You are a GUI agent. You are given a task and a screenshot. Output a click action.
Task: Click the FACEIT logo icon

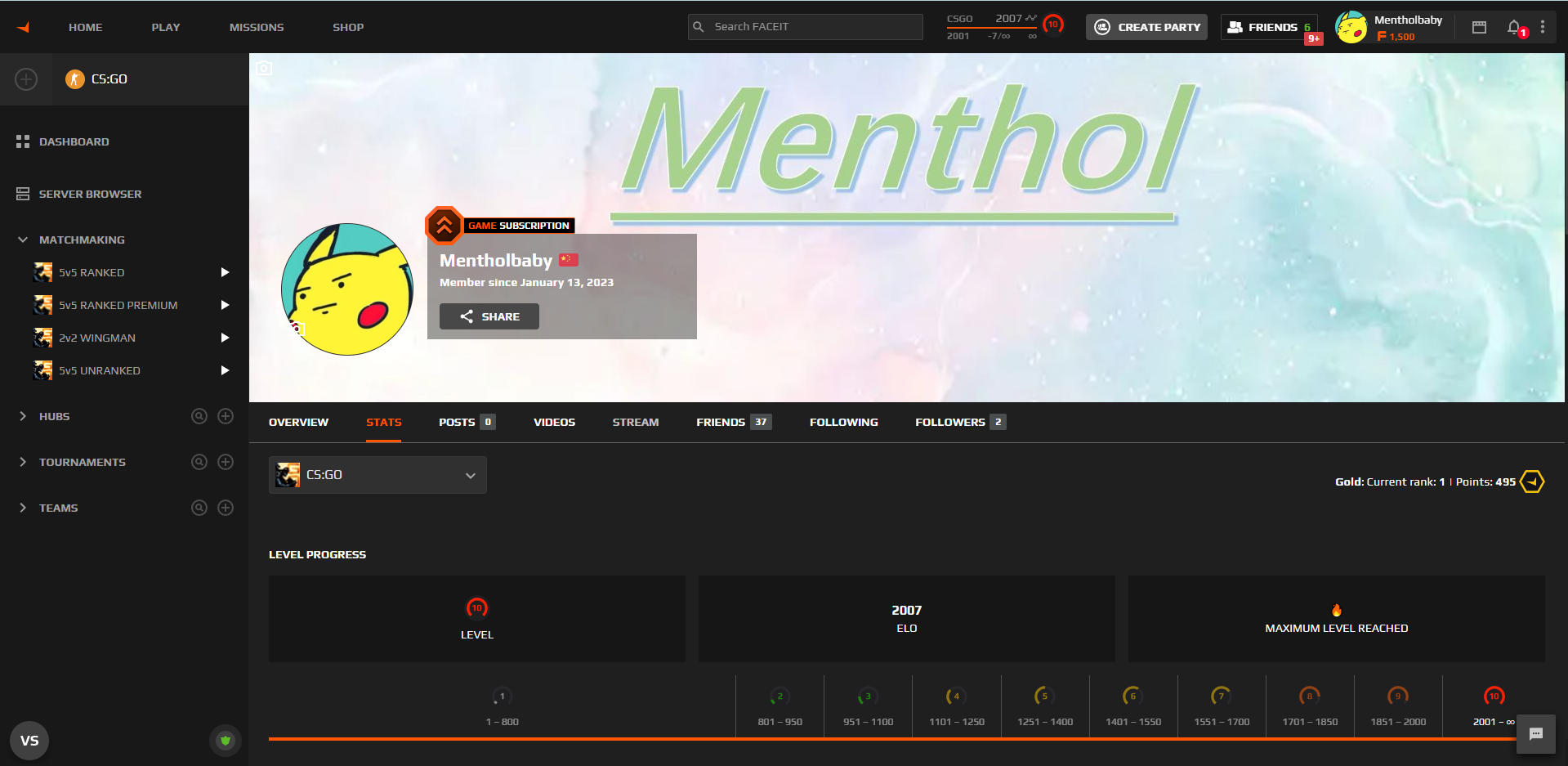24,27
